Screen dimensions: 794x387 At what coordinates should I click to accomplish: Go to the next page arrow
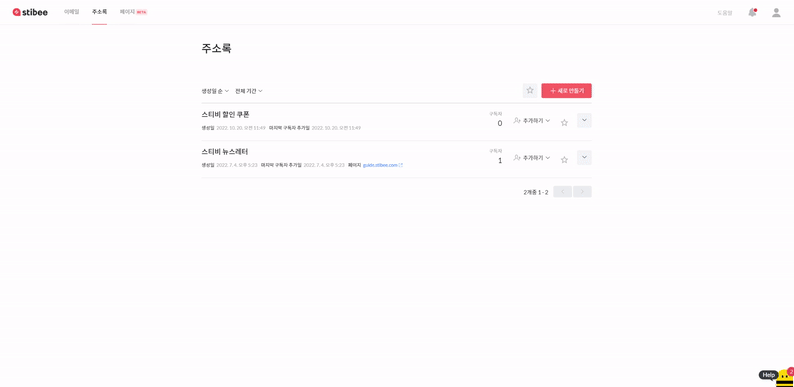tap(582, 191)
